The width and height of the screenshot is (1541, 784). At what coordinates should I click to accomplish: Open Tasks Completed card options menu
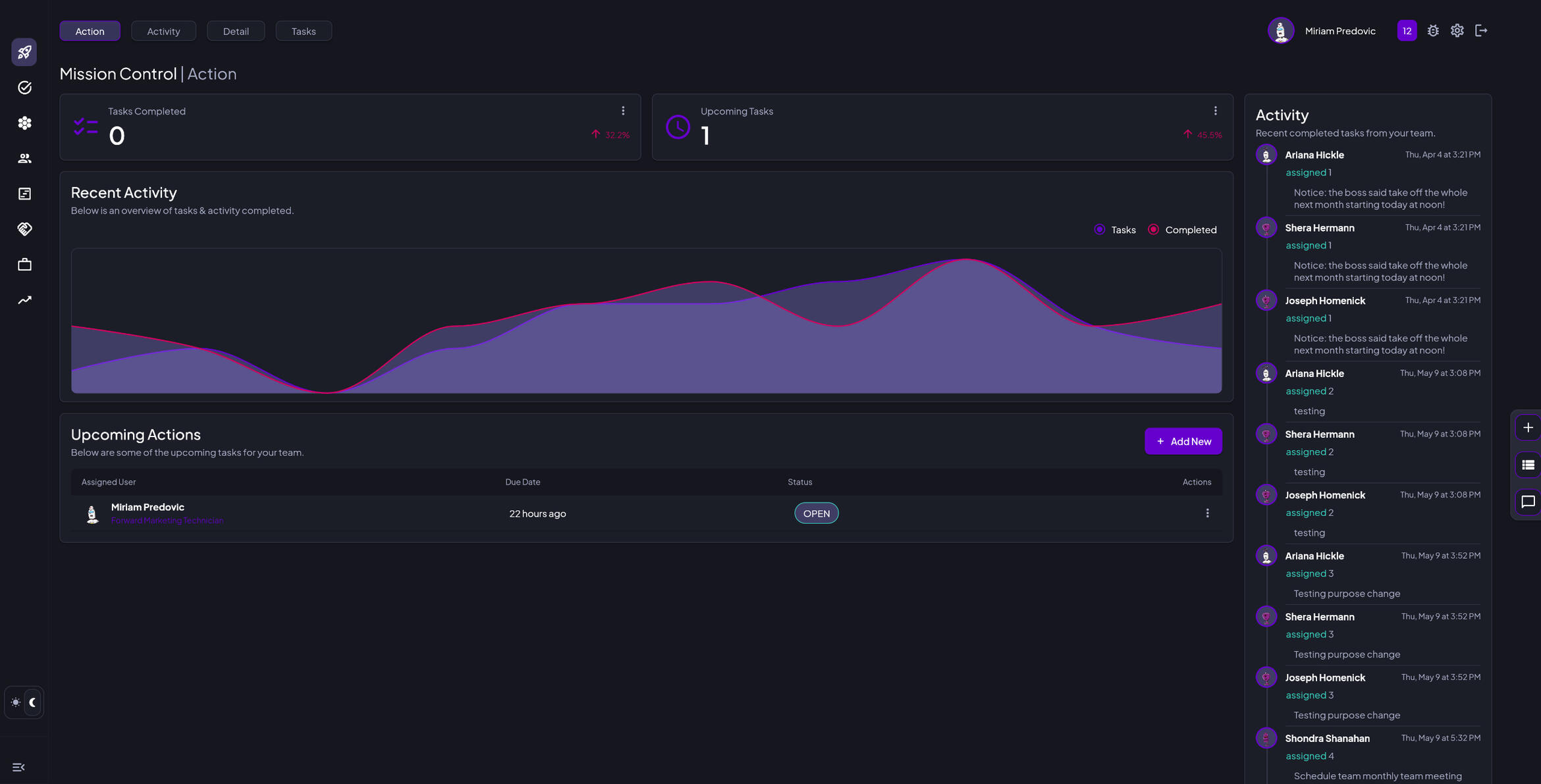623,111
